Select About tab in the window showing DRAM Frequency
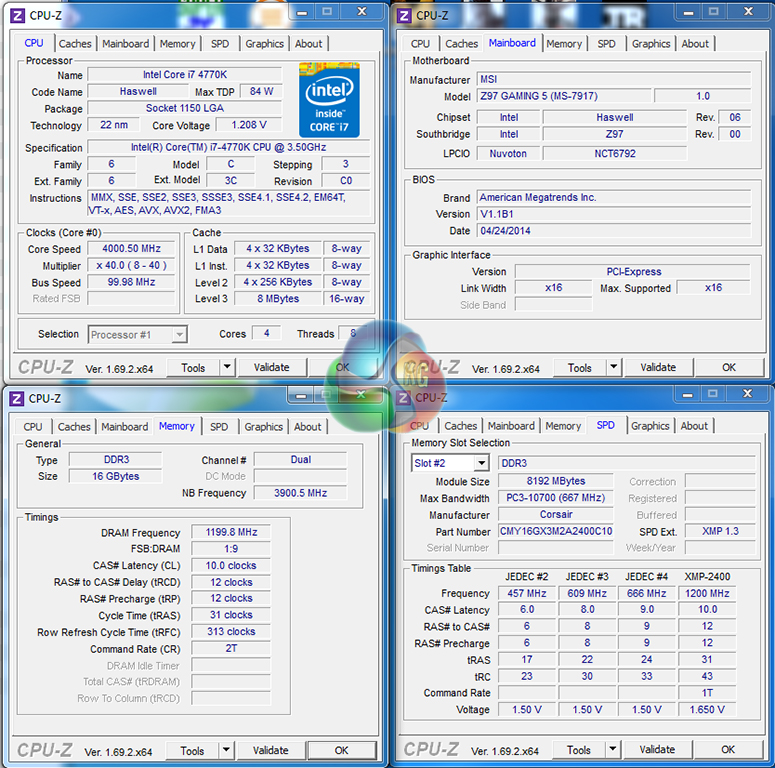775x768 pixels. [308, 427]
